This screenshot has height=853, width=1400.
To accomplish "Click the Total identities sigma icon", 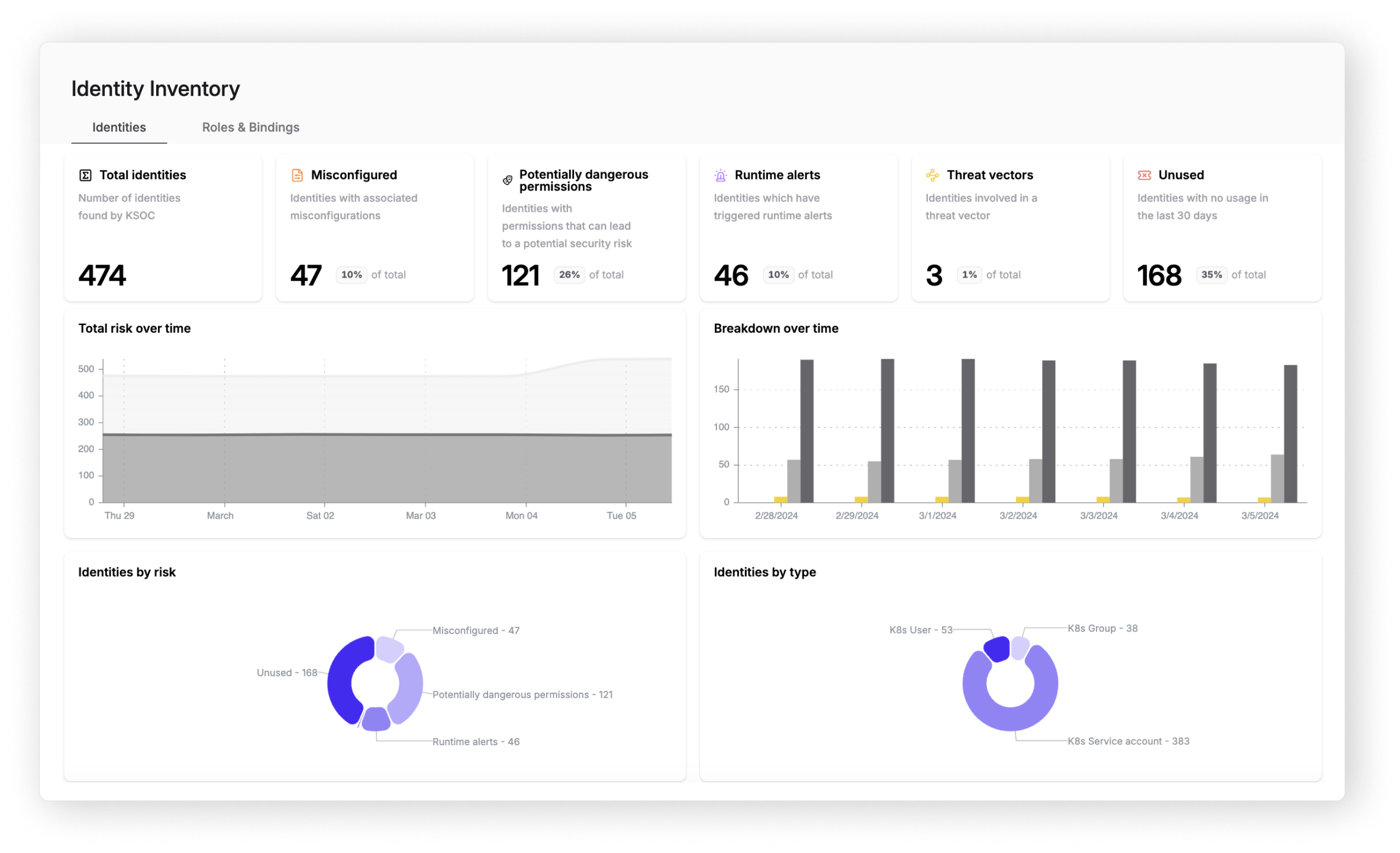I will pyautogui.click(x=85, y=175).
